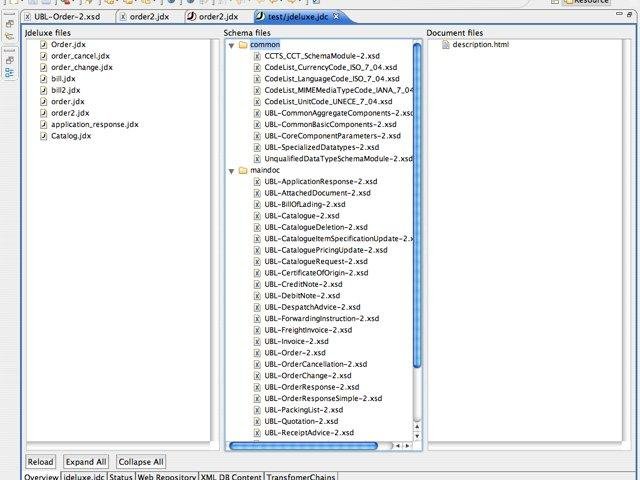Switch to the XML DB Content tab
The image size is (640, 480).
231,476
